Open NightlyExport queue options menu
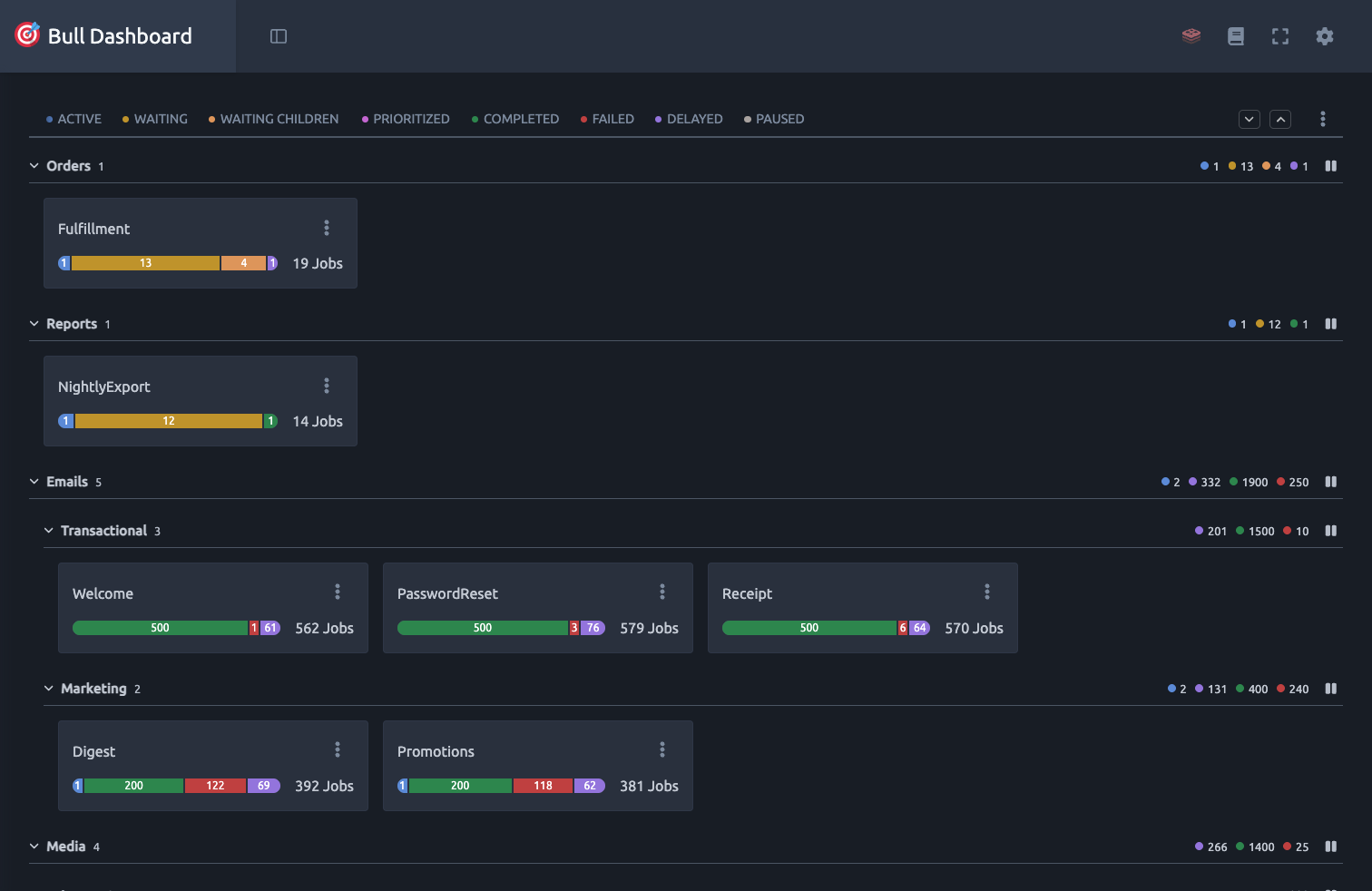Viewport: 1372px width, 891px height. [x=327, y=386]
